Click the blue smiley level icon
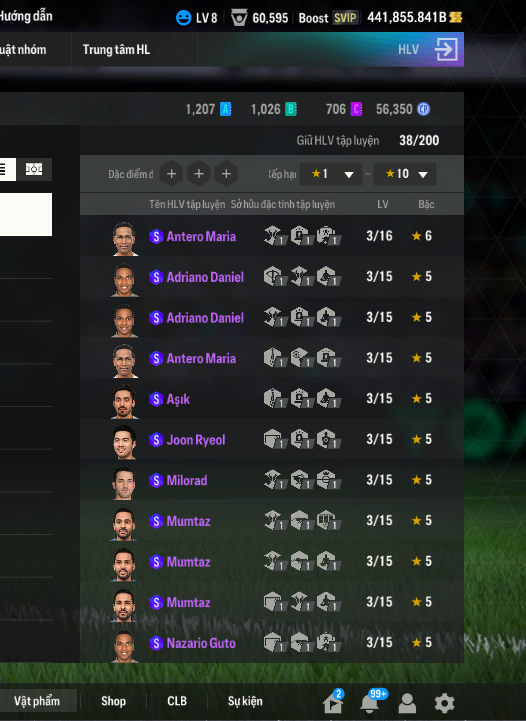The width and height of the screenshot is (526, 721). (x=183, y=18)
